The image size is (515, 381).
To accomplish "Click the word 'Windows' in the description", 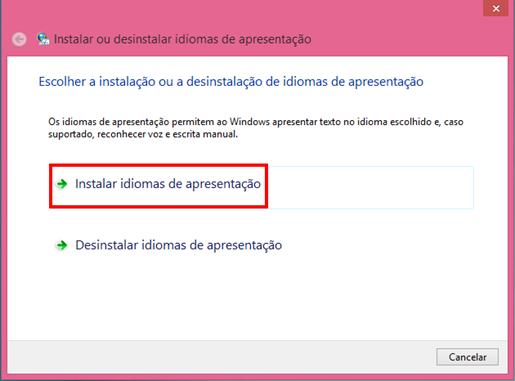I will (250, 122).
